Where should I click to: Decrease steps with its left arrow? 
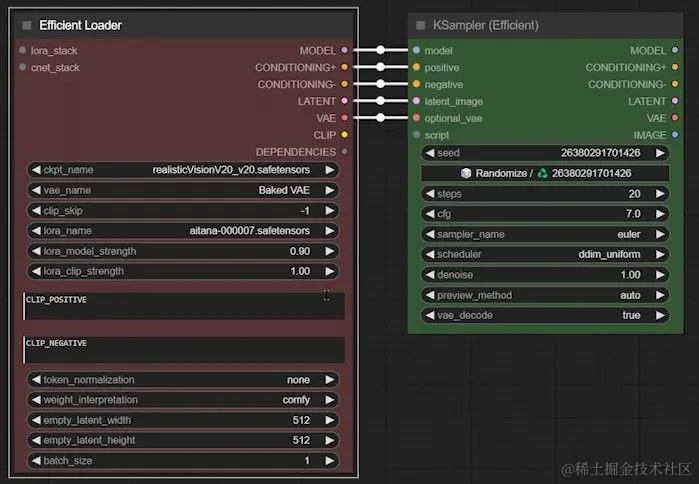tap(430, 194)
